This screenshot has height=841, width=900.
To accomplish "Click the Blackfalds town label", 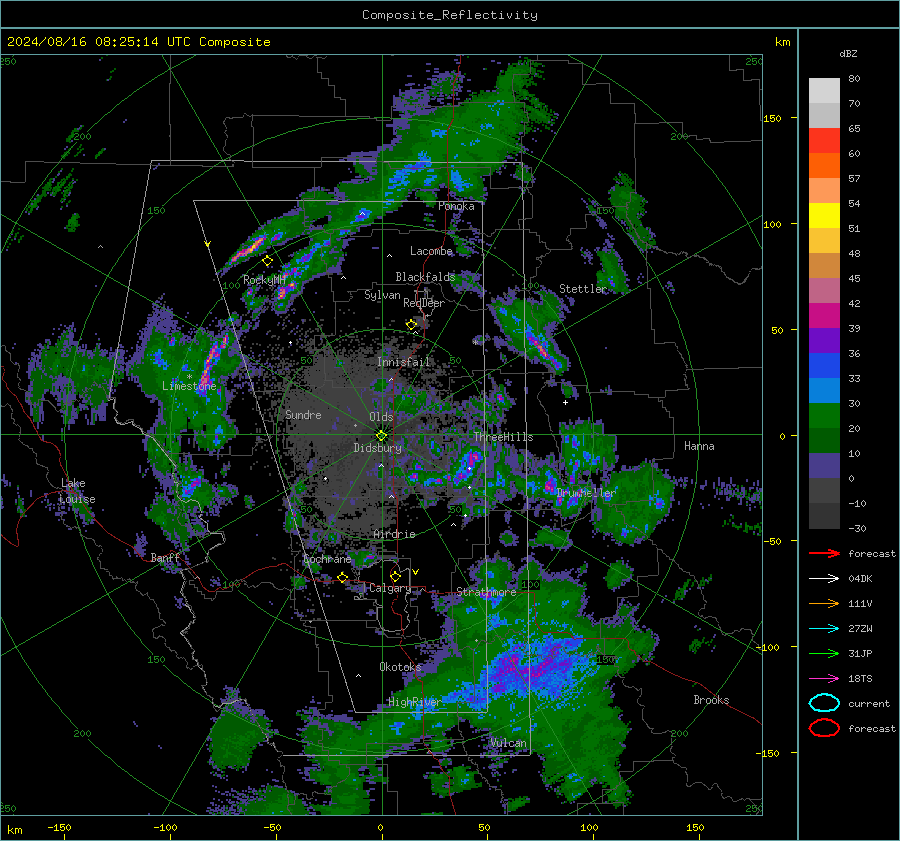I will 425,277.
